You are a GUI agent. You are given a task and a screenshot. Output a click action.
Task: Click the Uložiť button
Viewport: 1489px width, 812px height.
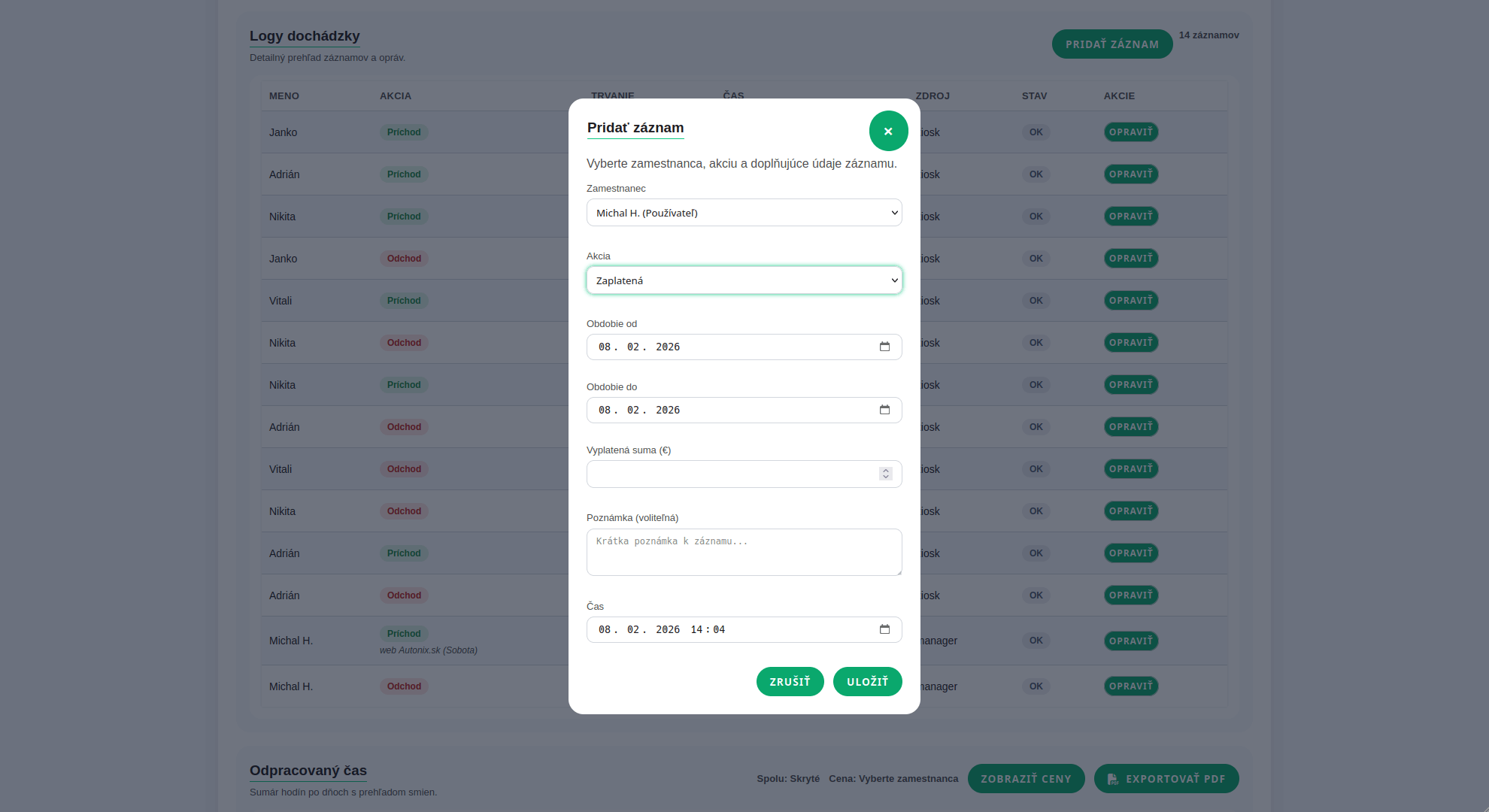pyautogui.click(x=867, y=681)
